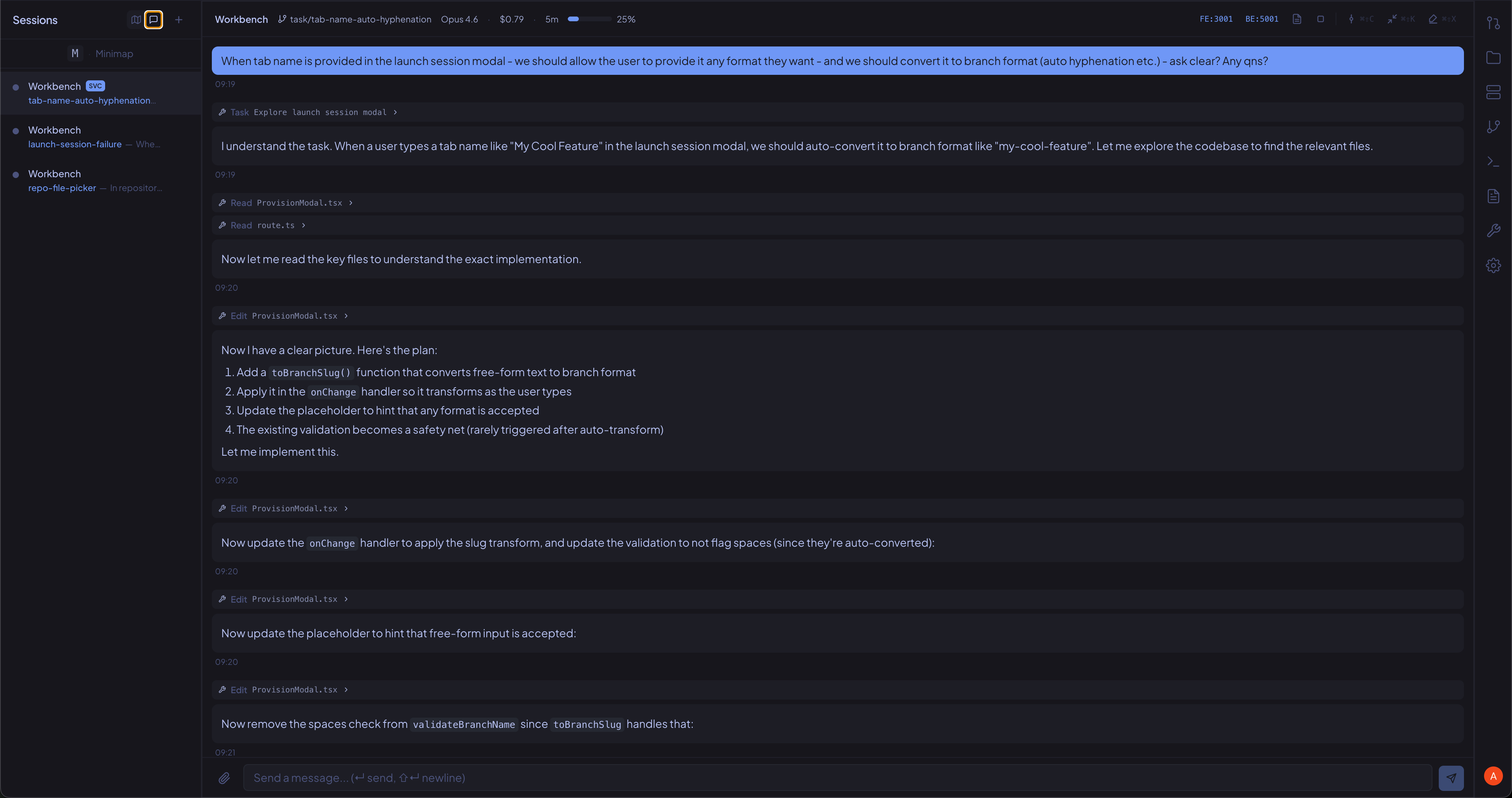Adjust the 25% context usage slider
The width and height of the screenshot is (1512, 798).
589,19
